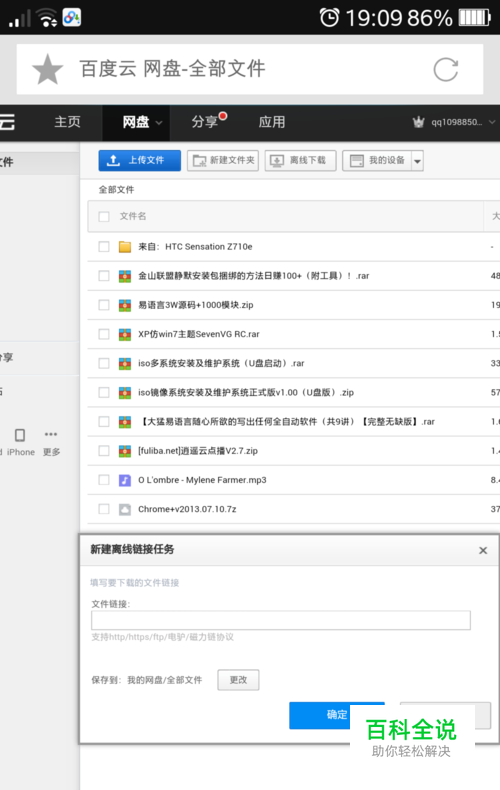The height and width of the screenshot is (790, 500).
Task: Check the HTC Sensation Z710e folder checkbox
Action: [x=104, y=246]
